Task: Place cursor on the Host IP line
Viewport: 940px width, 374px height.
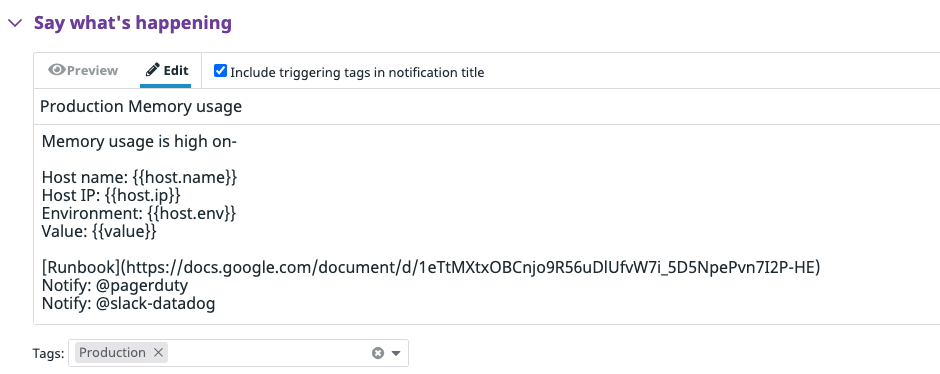Action: pyautogui.click(x=111, y=195)
